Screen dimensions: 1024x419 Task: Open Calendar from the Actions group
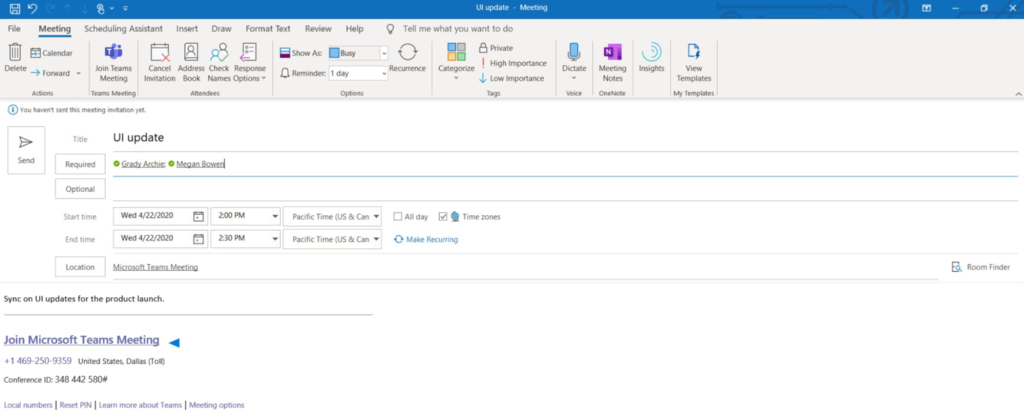[x=52, y=53]
